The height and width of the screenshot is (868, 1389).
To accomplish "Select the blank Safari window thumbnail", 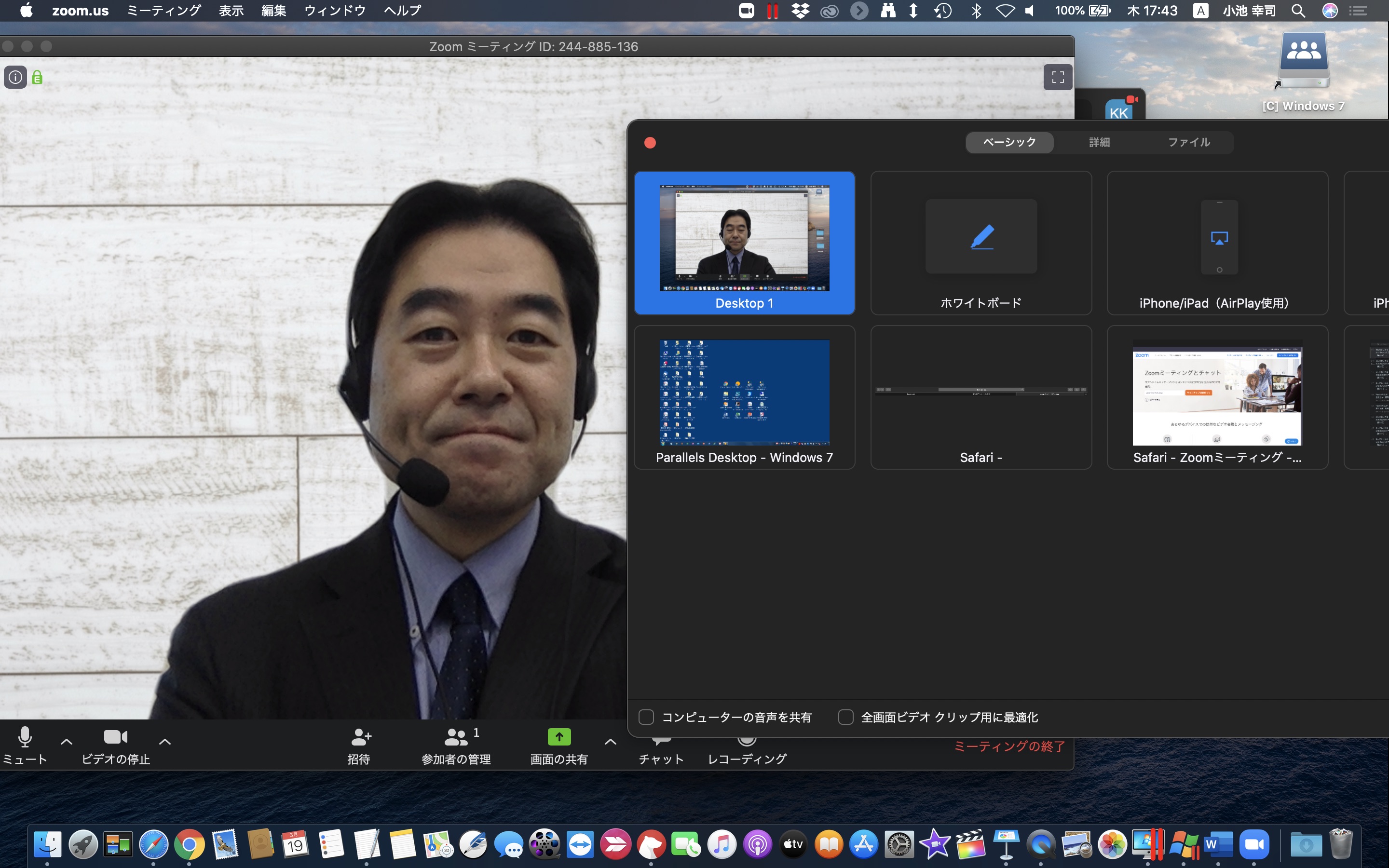I will pyautogui.click(x=981, y=397).
